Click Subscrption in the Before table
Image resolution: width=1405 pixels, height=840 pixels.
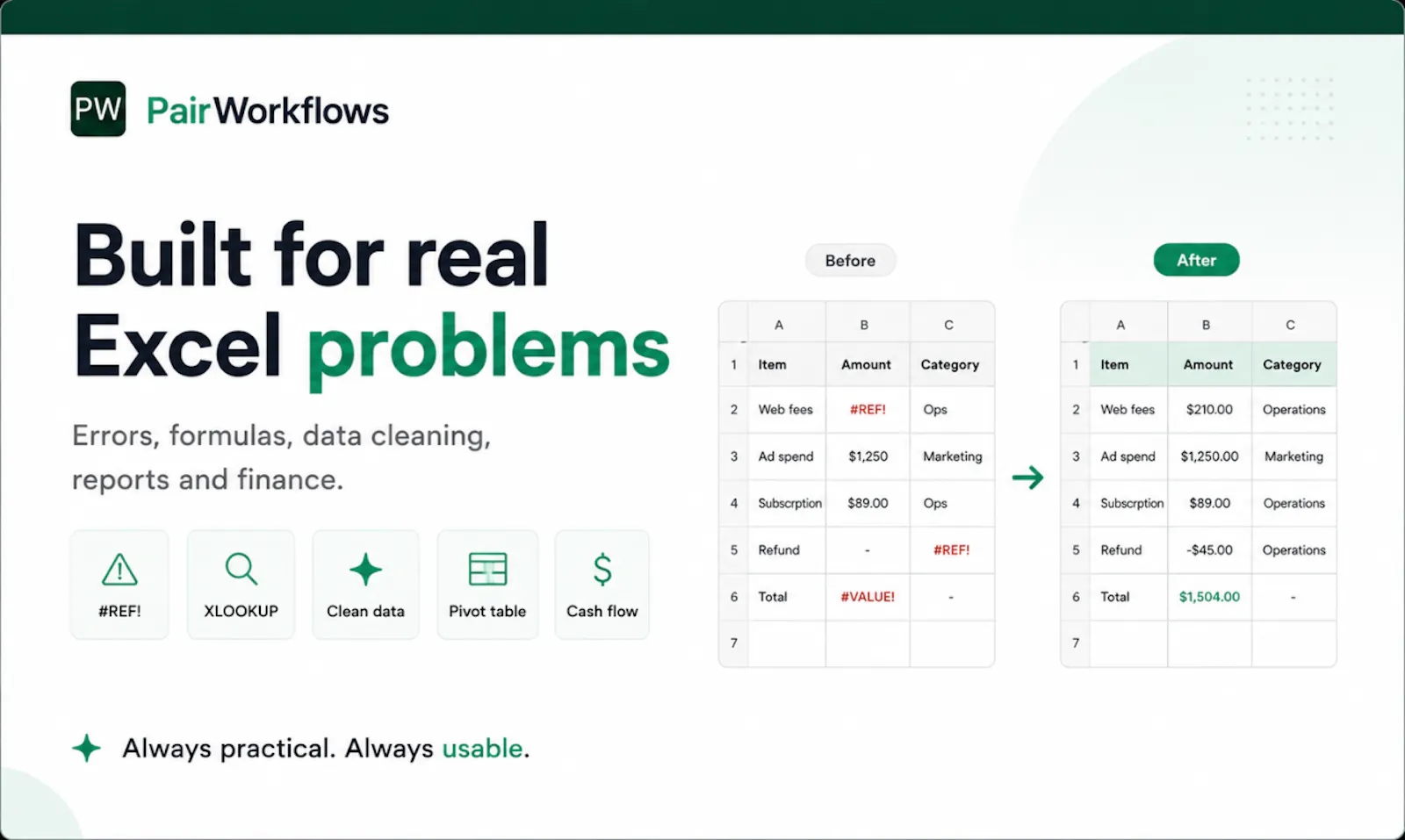[789, 503]
